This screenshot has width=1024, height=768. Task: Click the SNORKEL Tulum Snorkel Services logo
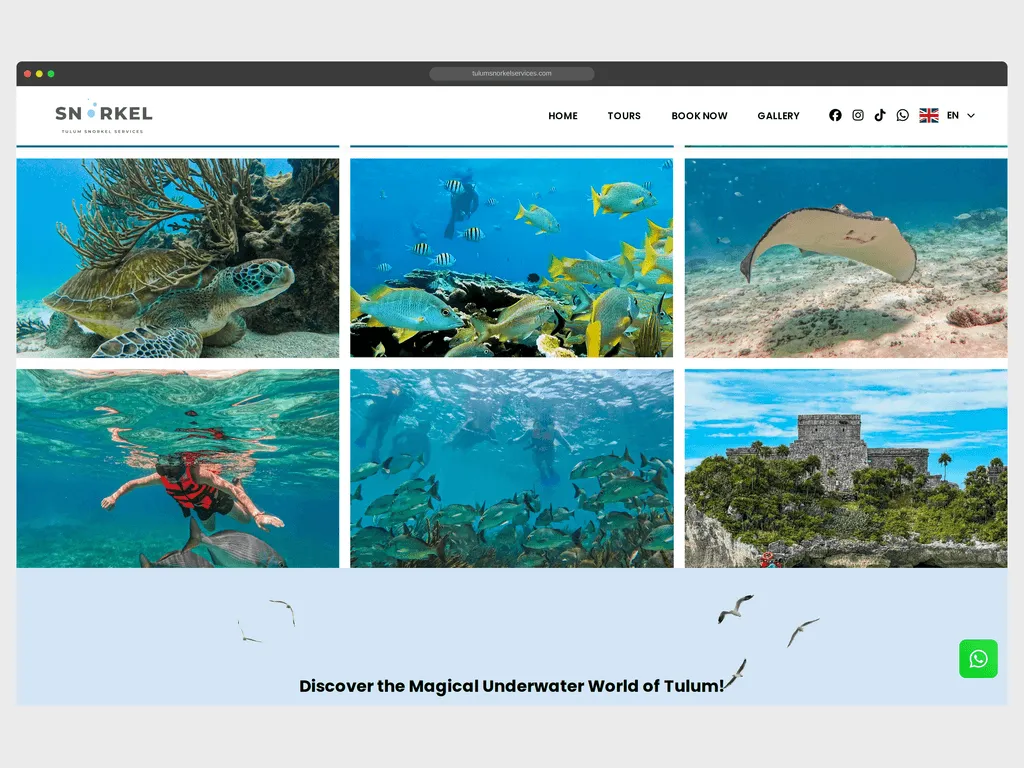(103, 114)
